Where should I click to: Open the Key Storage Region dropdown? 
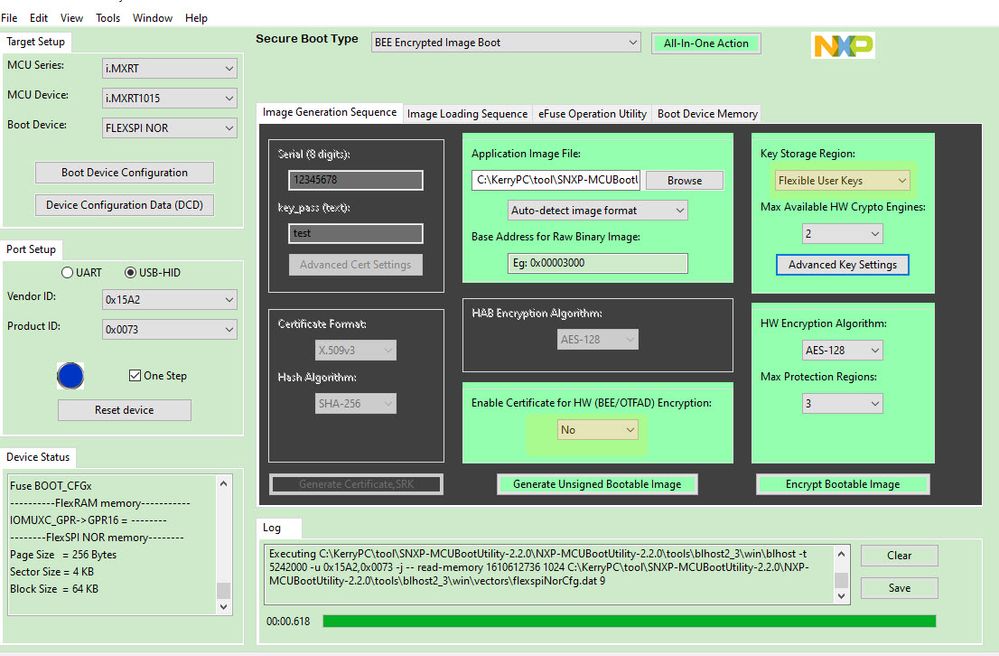[842, 180]
